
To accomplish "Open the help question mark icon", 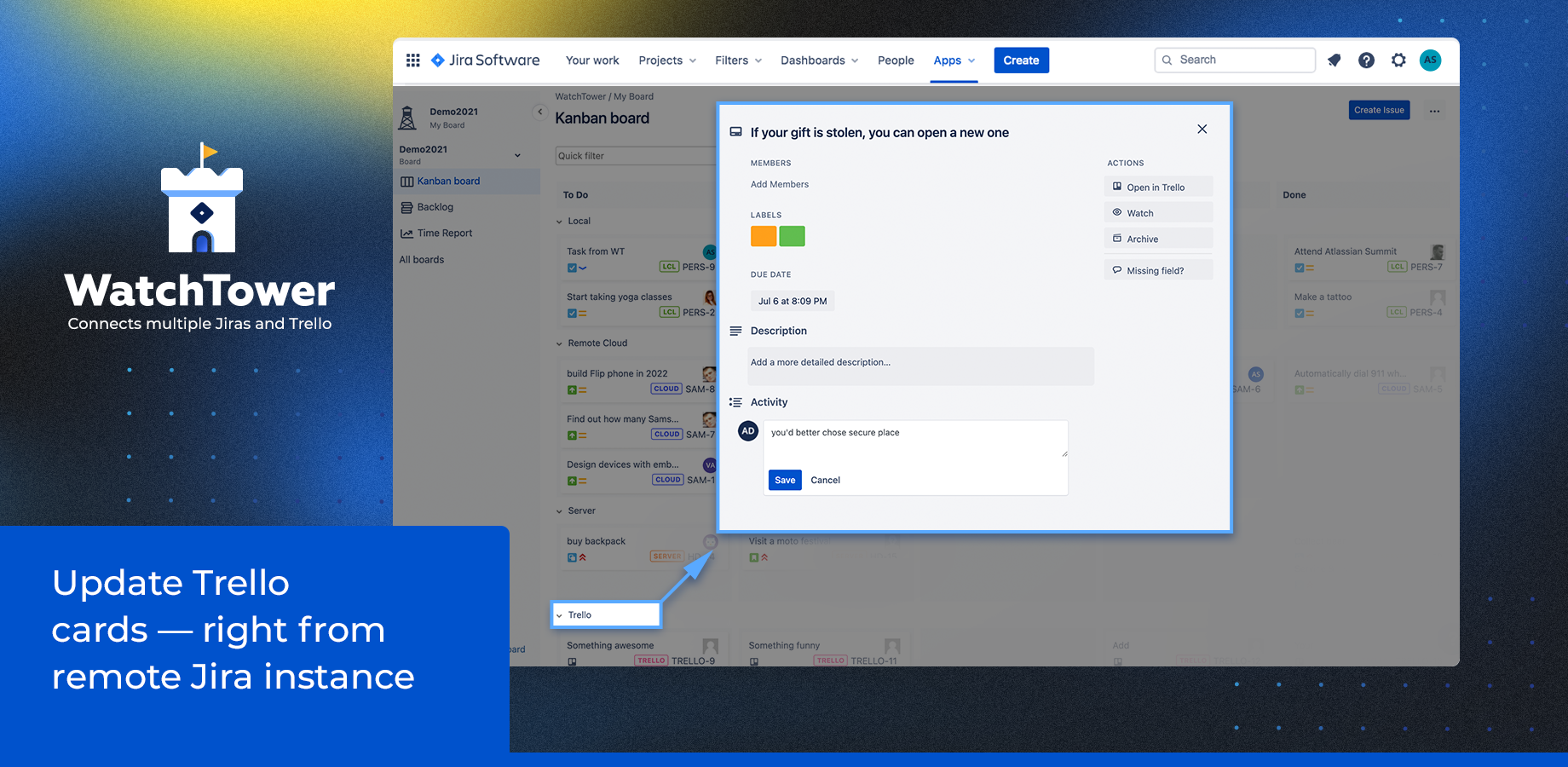I will click(x=1366, y=61).
